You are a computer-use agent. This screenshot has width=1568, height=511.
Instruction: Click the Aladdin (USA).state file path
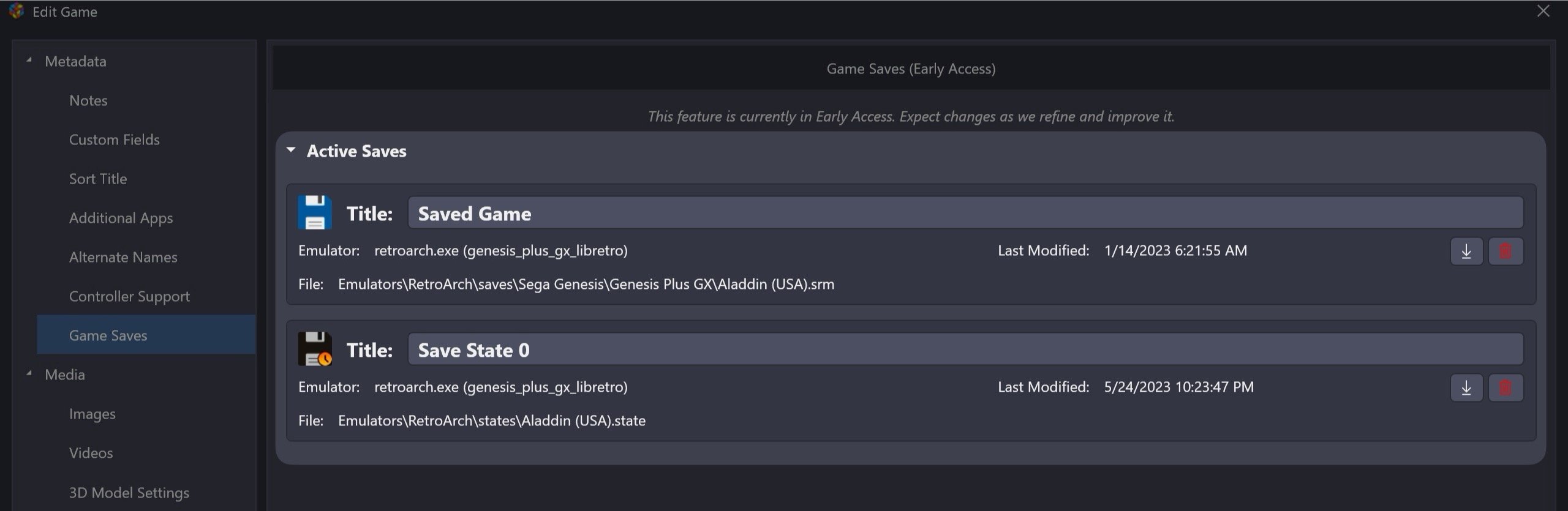(x=492, y=420)
